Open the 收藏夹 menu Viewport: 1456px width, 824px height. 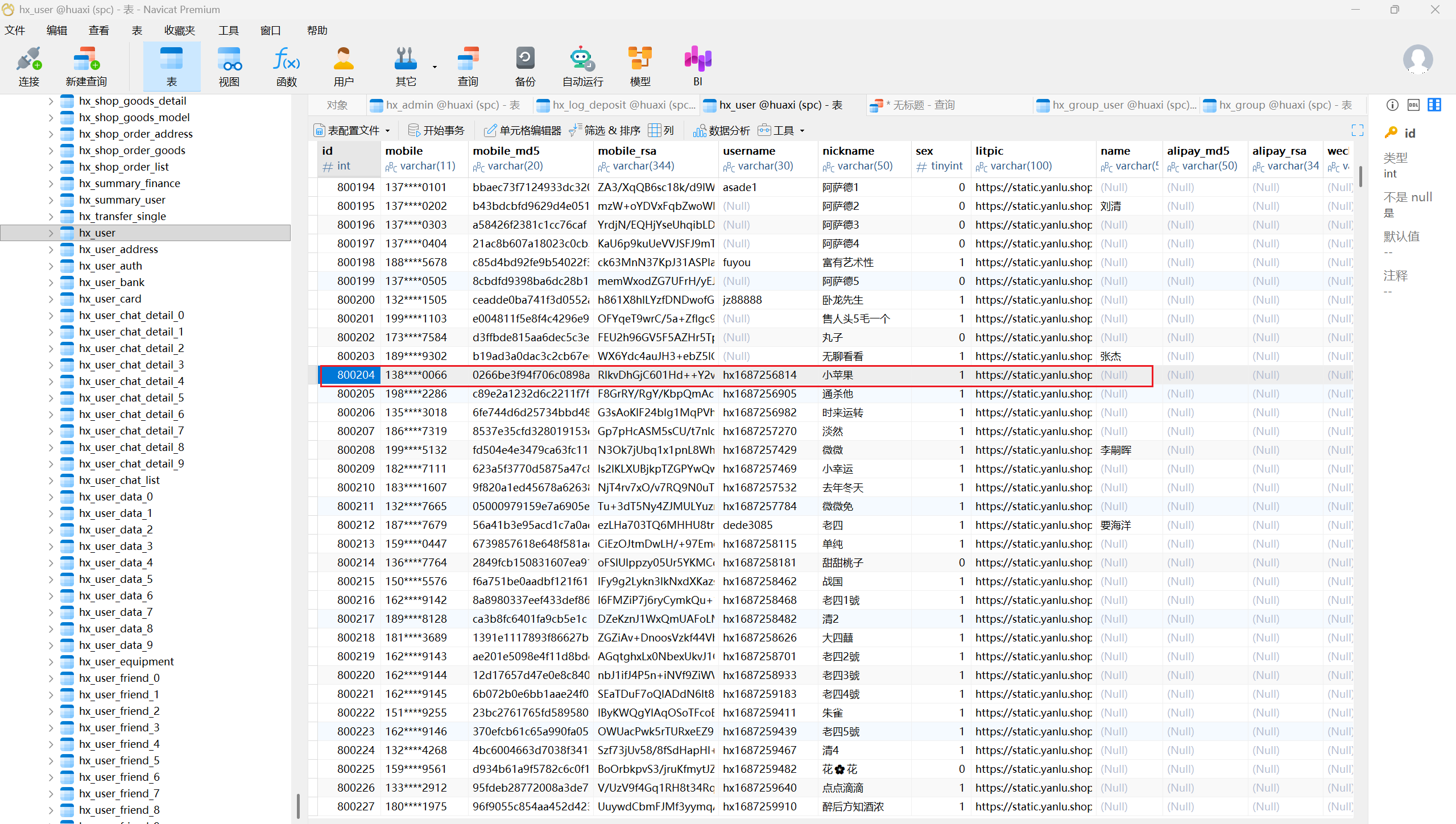coord(179,30)
